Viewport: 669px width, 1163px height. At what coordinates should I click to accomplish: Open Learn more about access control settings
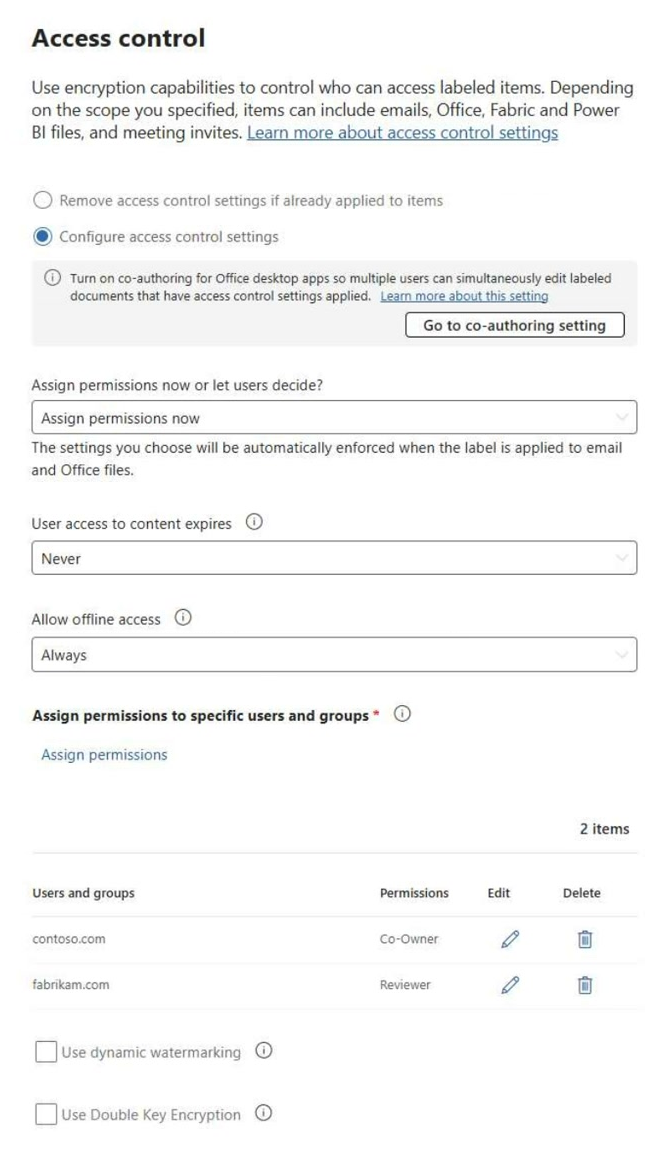pos(403,133)
